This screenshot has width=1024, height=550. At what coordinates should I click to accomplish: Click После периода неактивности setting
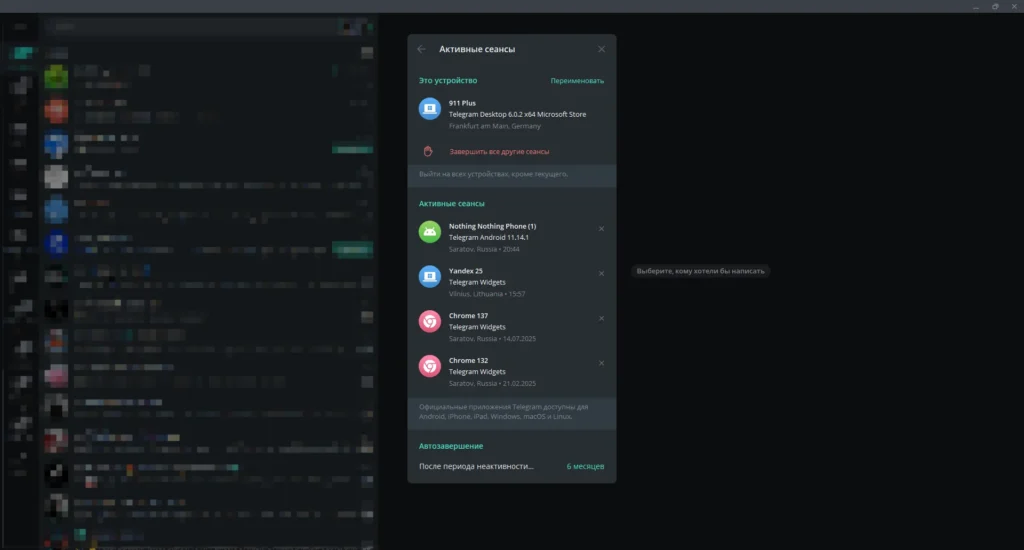[x=511, y=466]
